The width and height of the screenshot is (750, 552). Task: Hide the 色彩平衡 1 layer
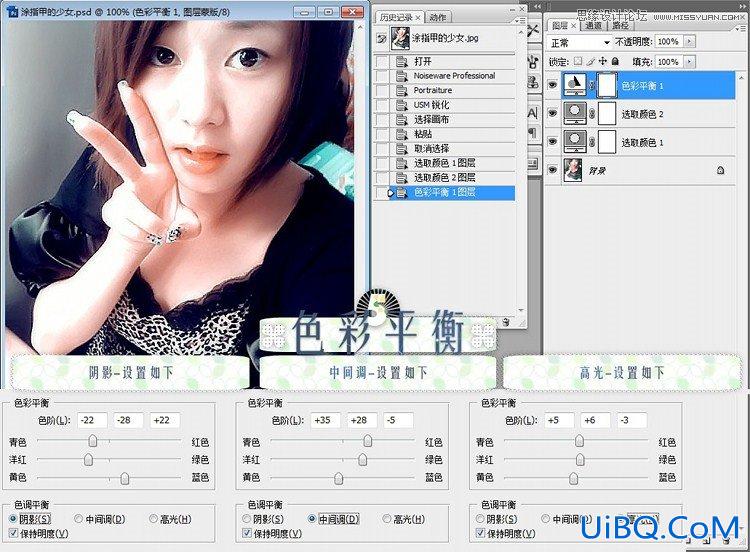(x=552, y=86)
